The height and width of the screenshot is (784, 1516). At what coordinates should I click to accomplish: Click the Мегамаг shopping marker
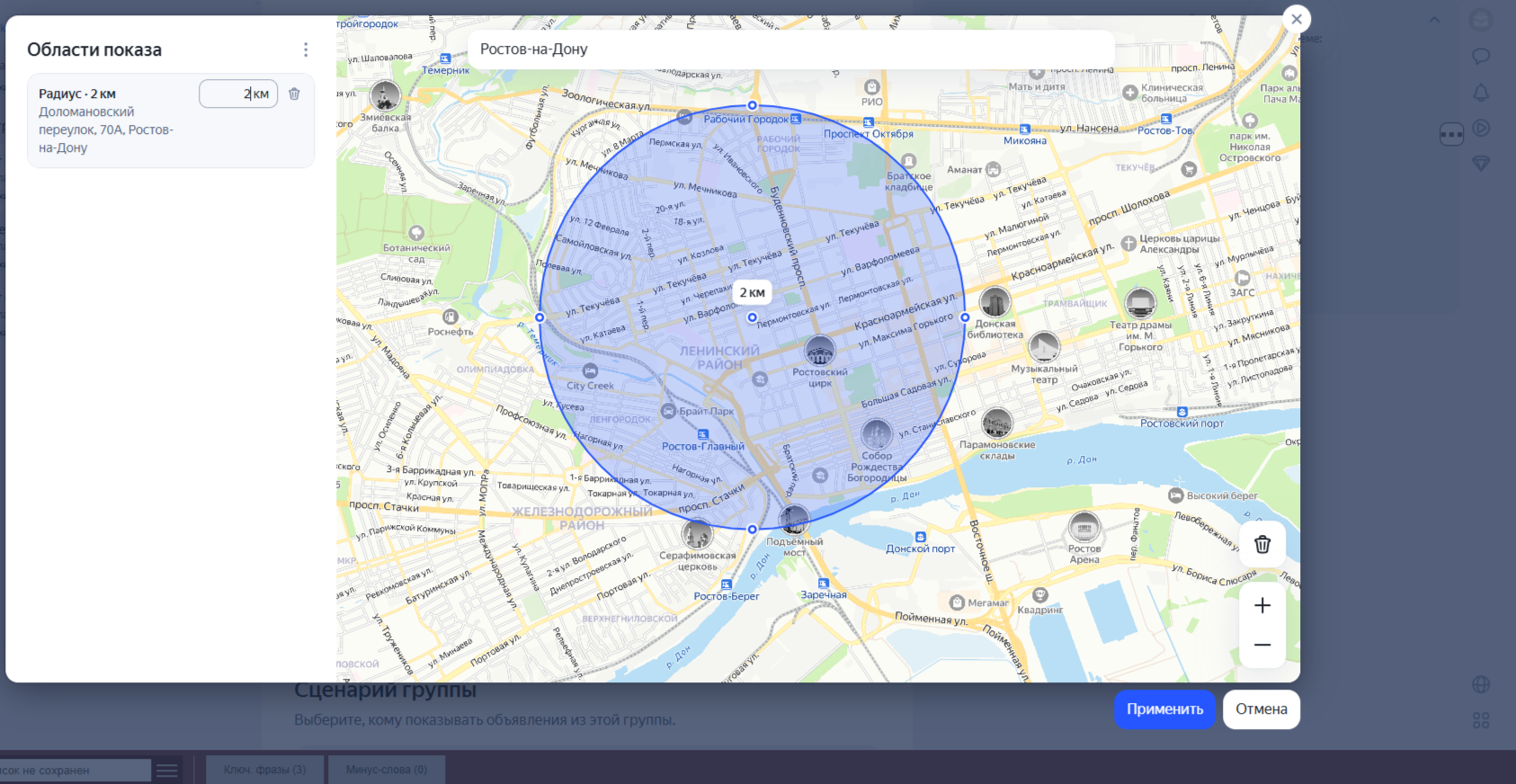click(957, 602)
